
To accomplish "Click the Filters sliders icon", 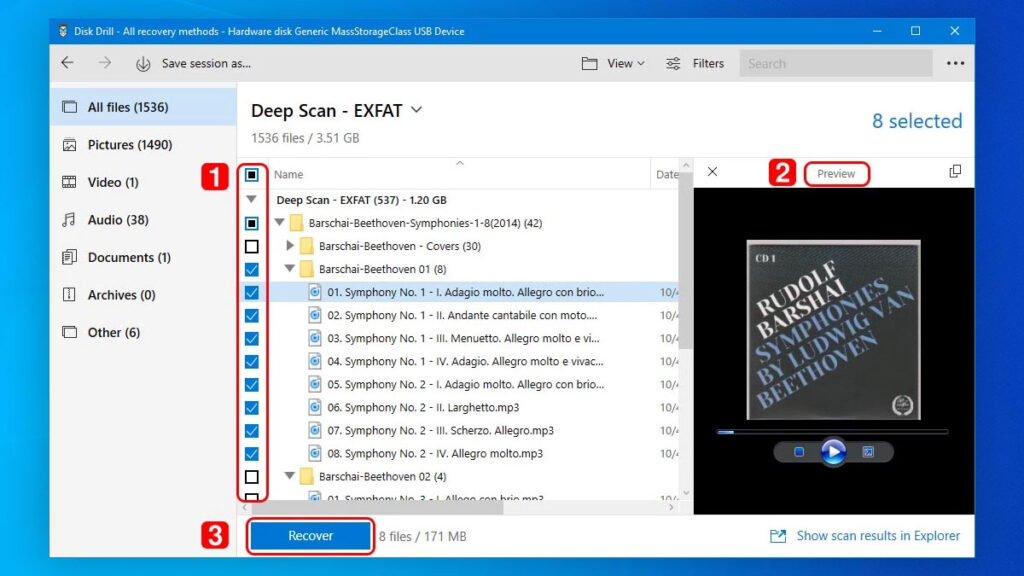I will click(x=673, y=63).
